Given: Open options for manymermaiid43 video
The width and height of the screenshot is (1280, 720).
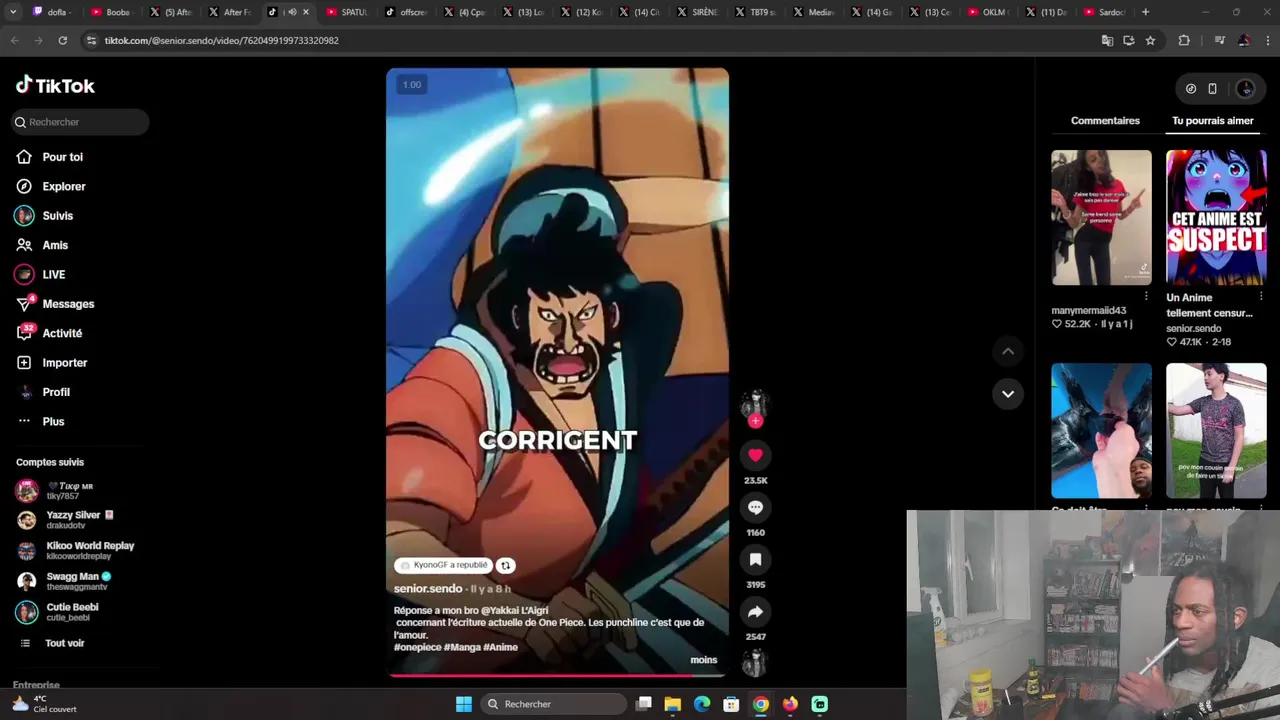Looking at the screenshot, I should (x=1146, y=297).
